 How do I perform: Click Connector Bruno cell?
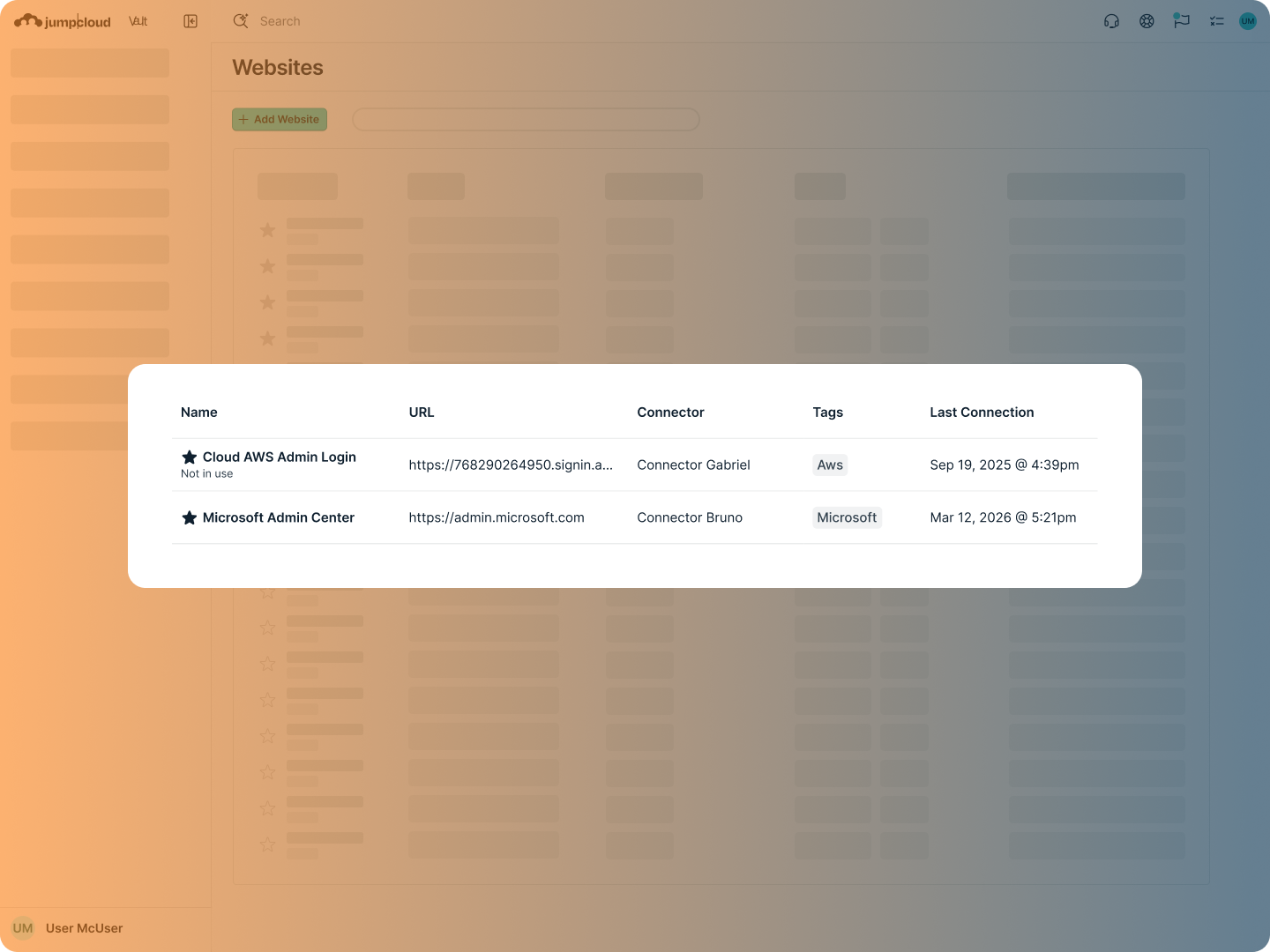tap(690, 517)
